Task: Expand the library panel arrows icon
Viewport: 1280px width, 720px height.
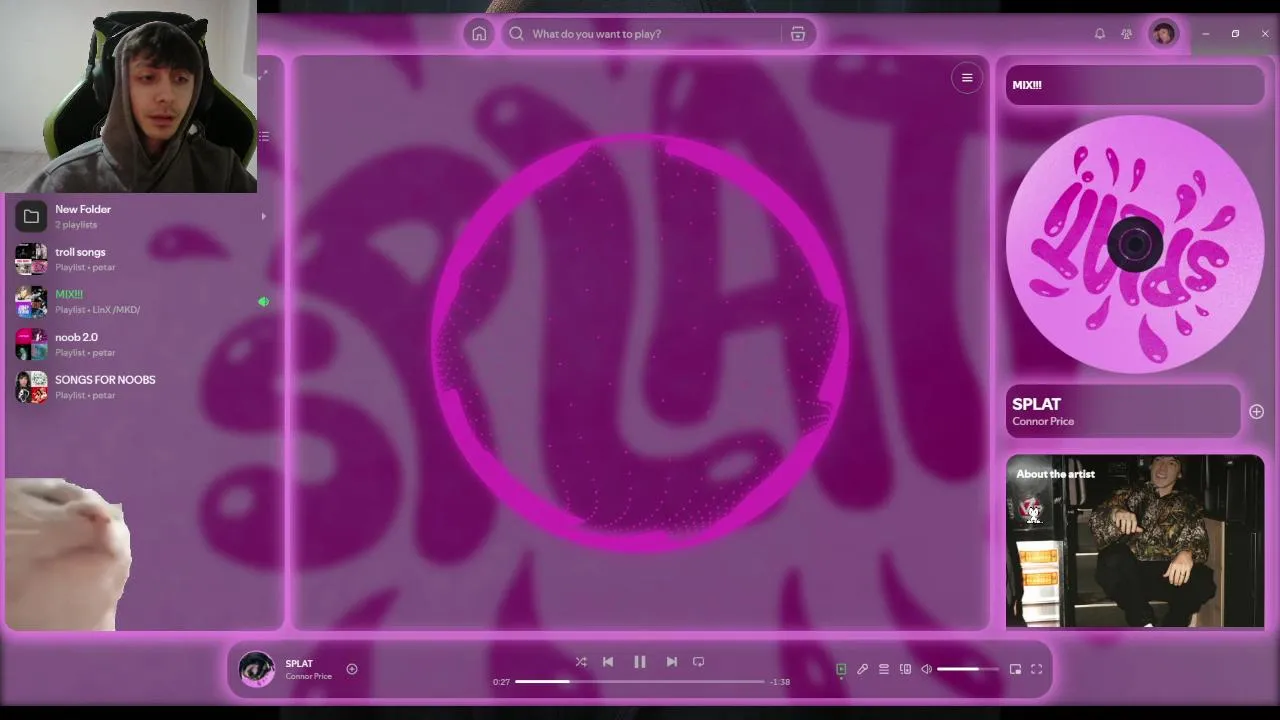Action: (x=263, y=75)
